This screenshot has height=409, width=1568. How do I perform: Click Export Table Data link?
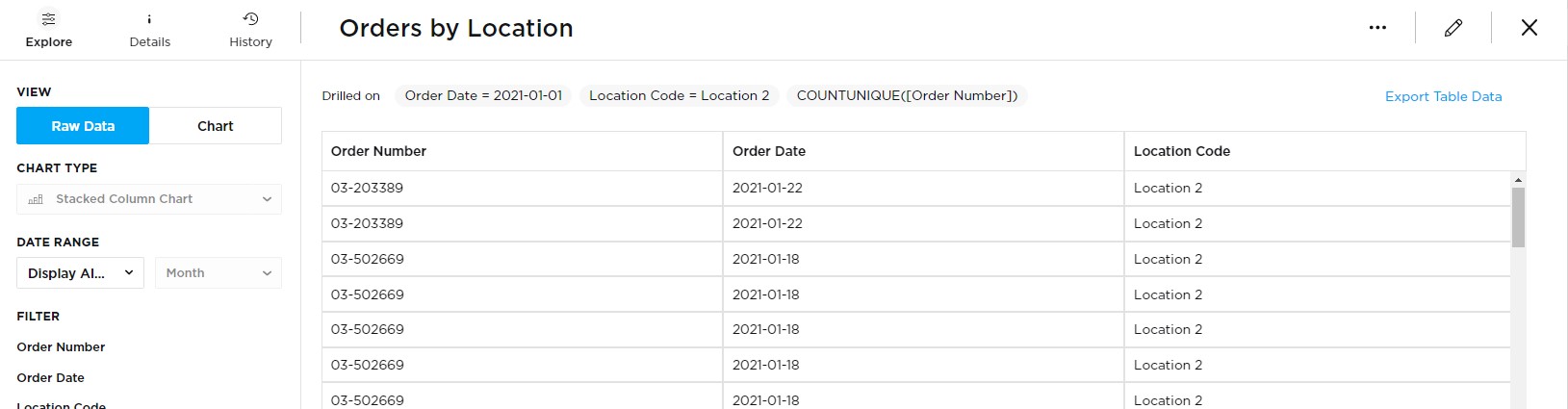coord(1443,96)
